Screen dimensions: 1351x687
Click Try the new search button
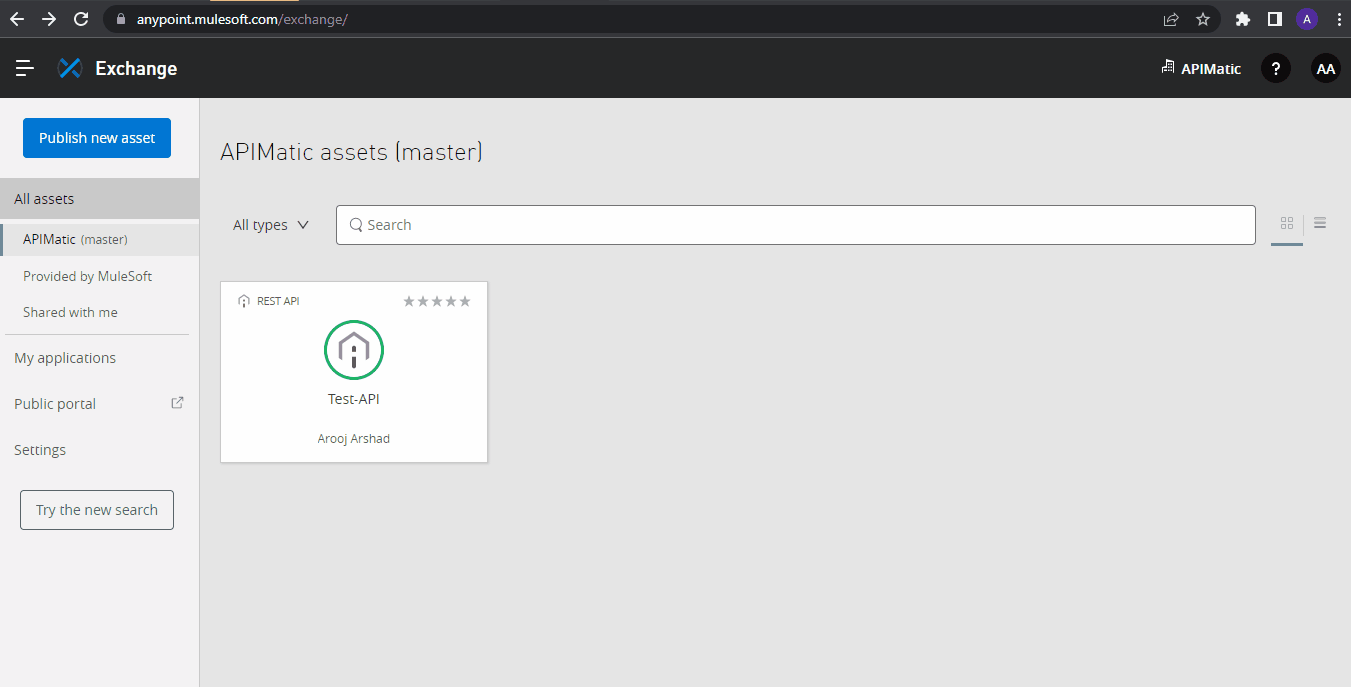(x=97, y=510)
